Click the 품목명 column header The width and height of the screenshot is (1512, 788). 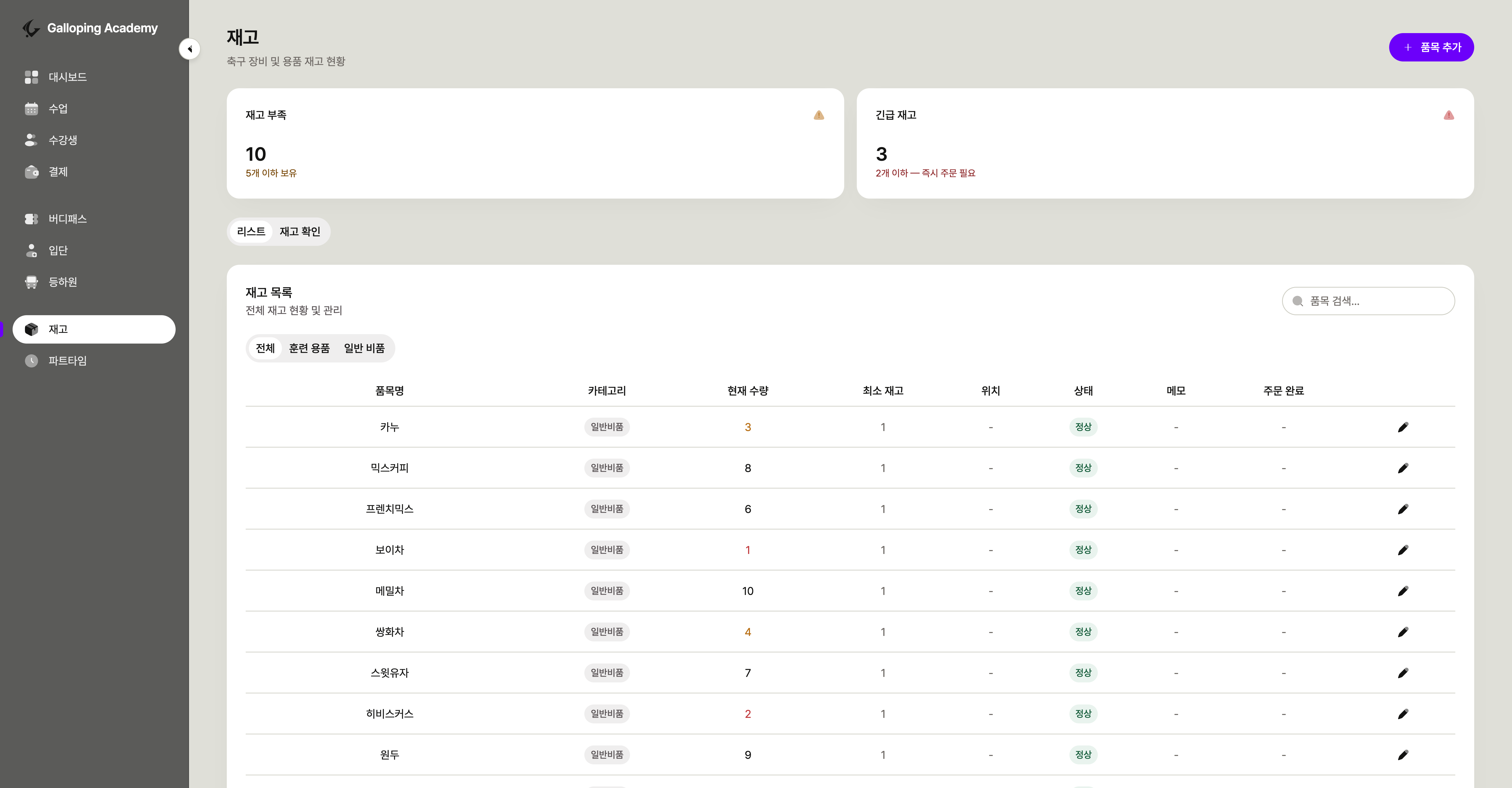point(390,391)
